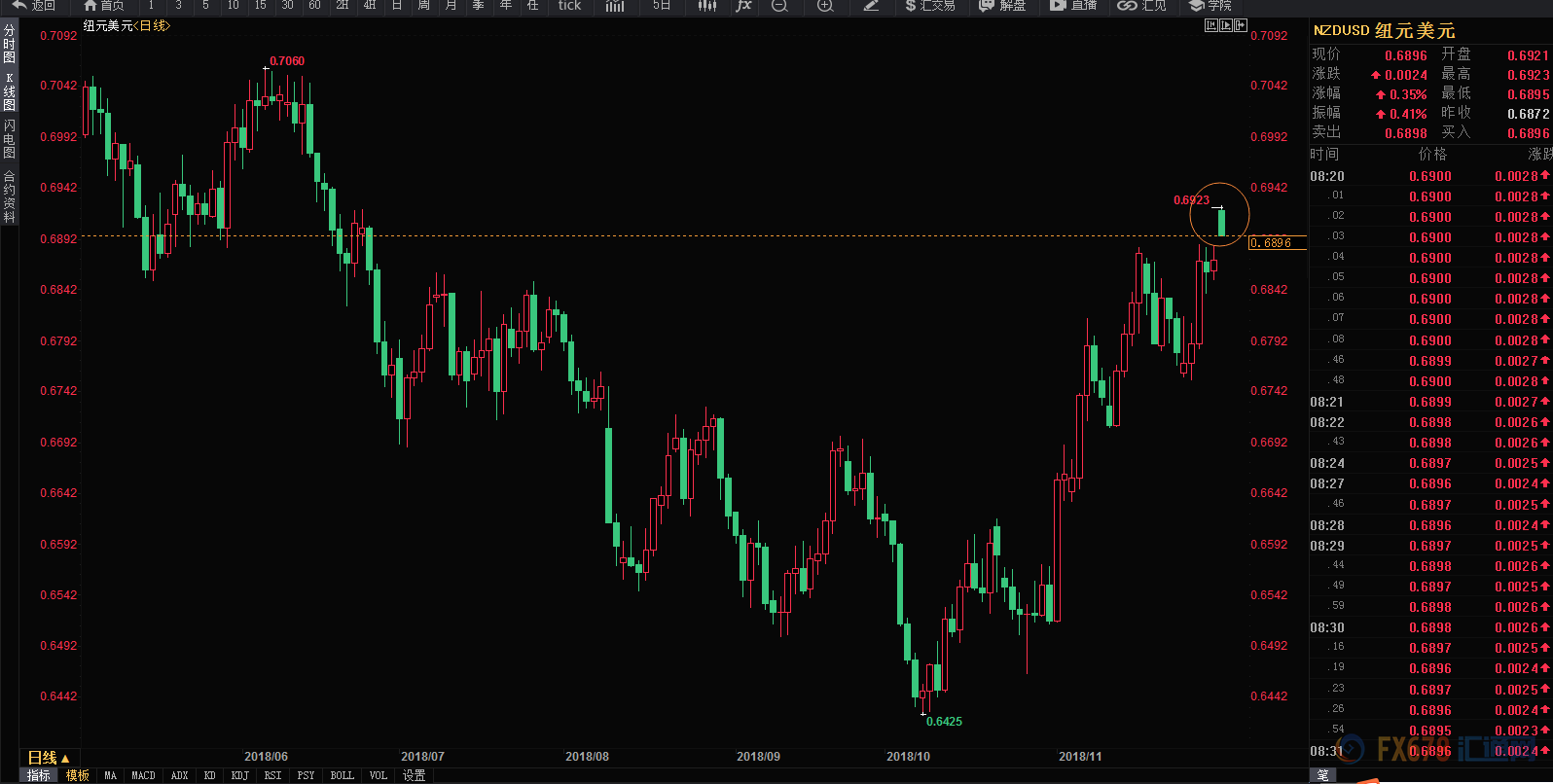Click the 0.7060 high price marker
This screenshot has height=784, width=1553.
tap(287, 61)
